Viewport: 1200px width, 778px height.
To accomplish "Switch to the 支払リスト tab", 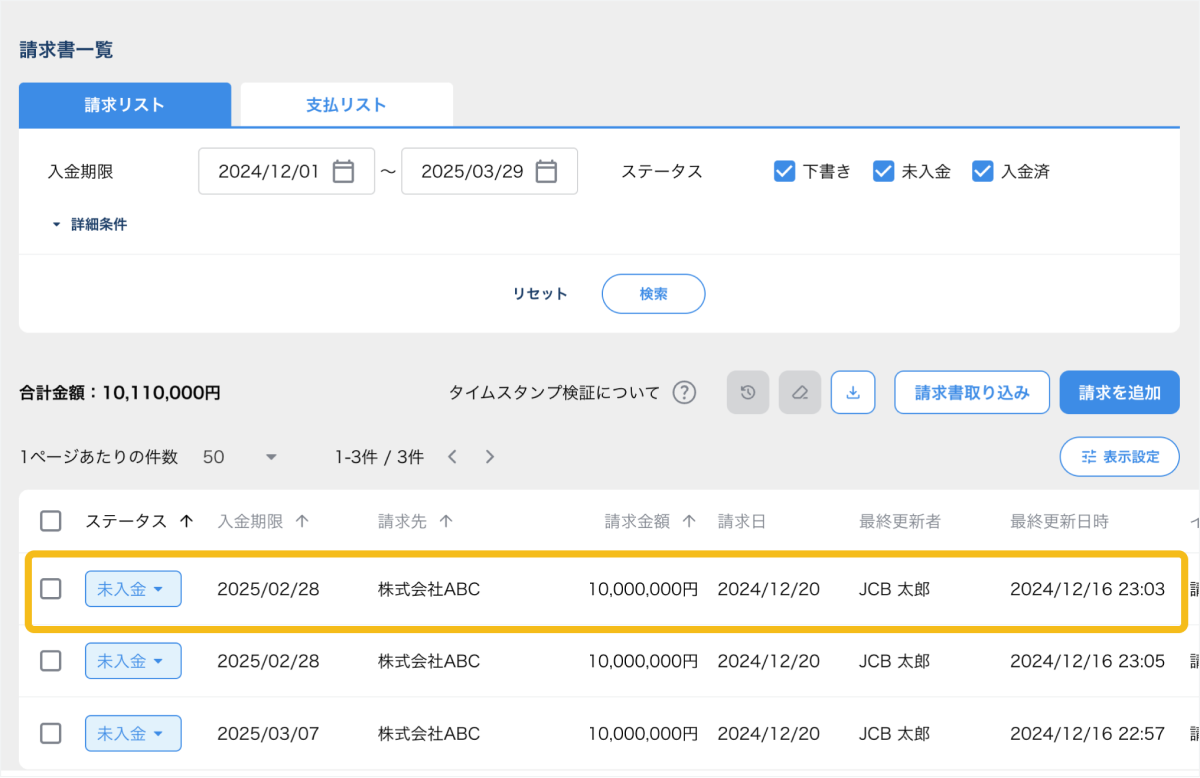I will (x=346, y=105).
